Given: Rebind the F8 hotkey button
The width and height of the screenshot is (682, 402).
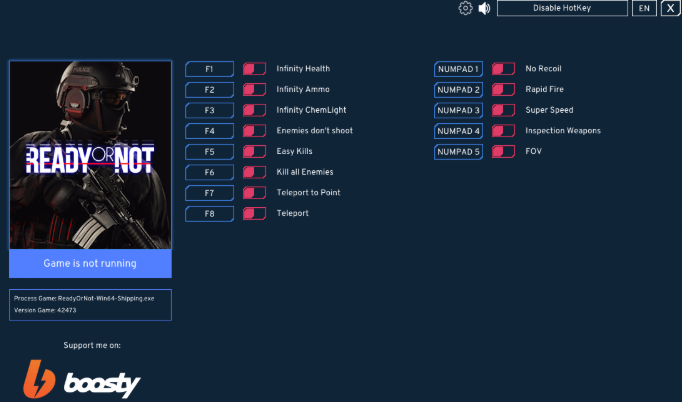Looking at the screenshot, I should (x=209, y=214).
